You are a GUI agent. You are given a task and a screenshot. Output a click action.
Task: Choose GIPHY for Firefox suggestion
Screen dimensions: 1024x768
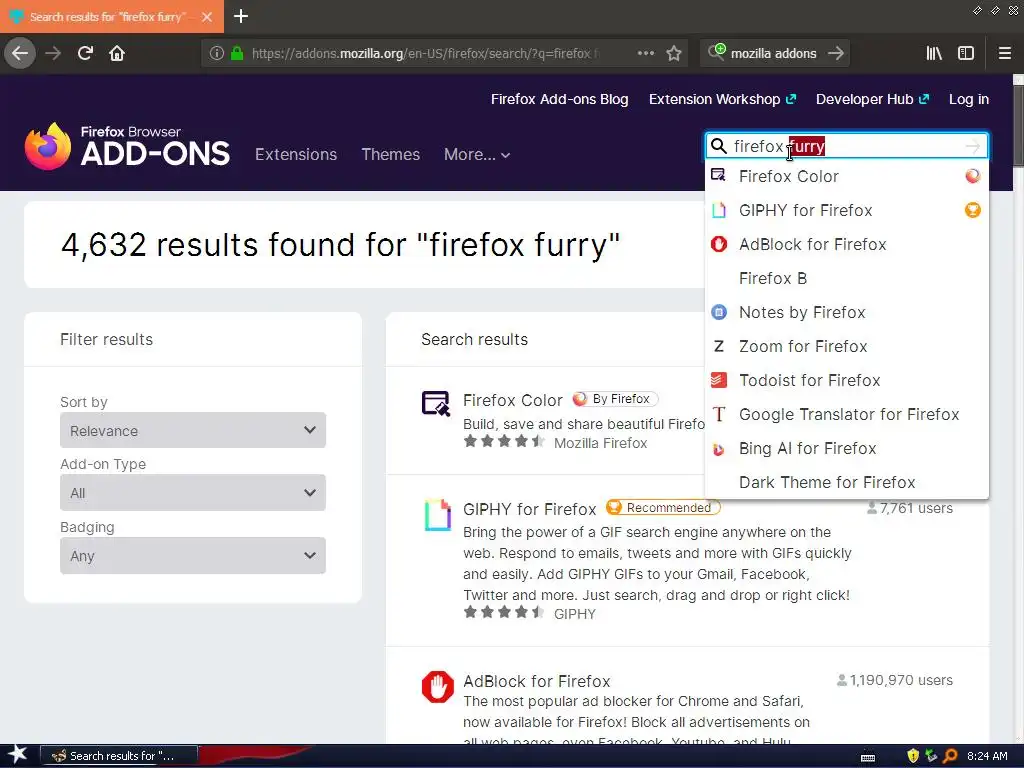click(846, 210)
